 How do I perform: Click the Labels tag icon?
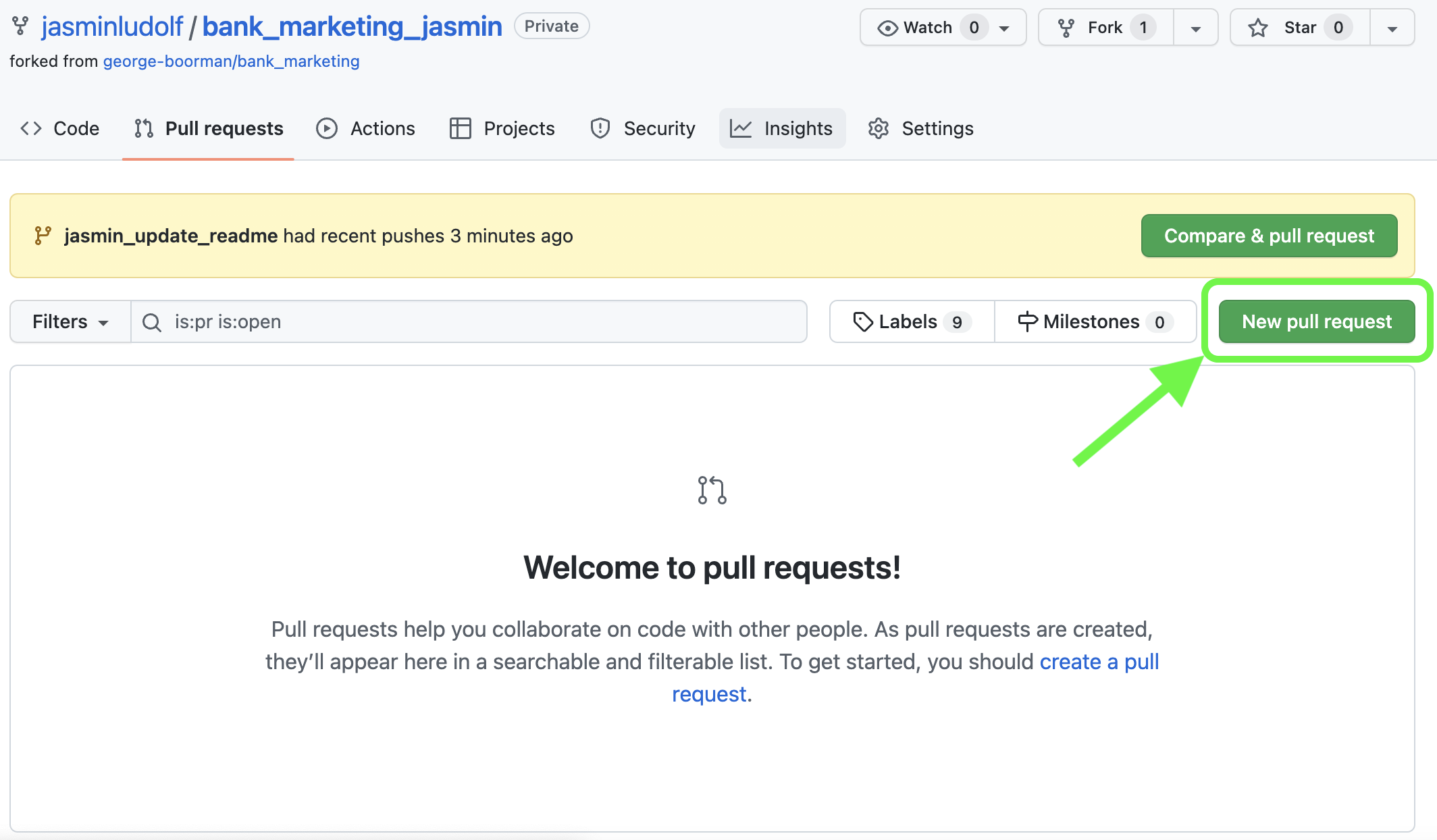coord(863,321)
